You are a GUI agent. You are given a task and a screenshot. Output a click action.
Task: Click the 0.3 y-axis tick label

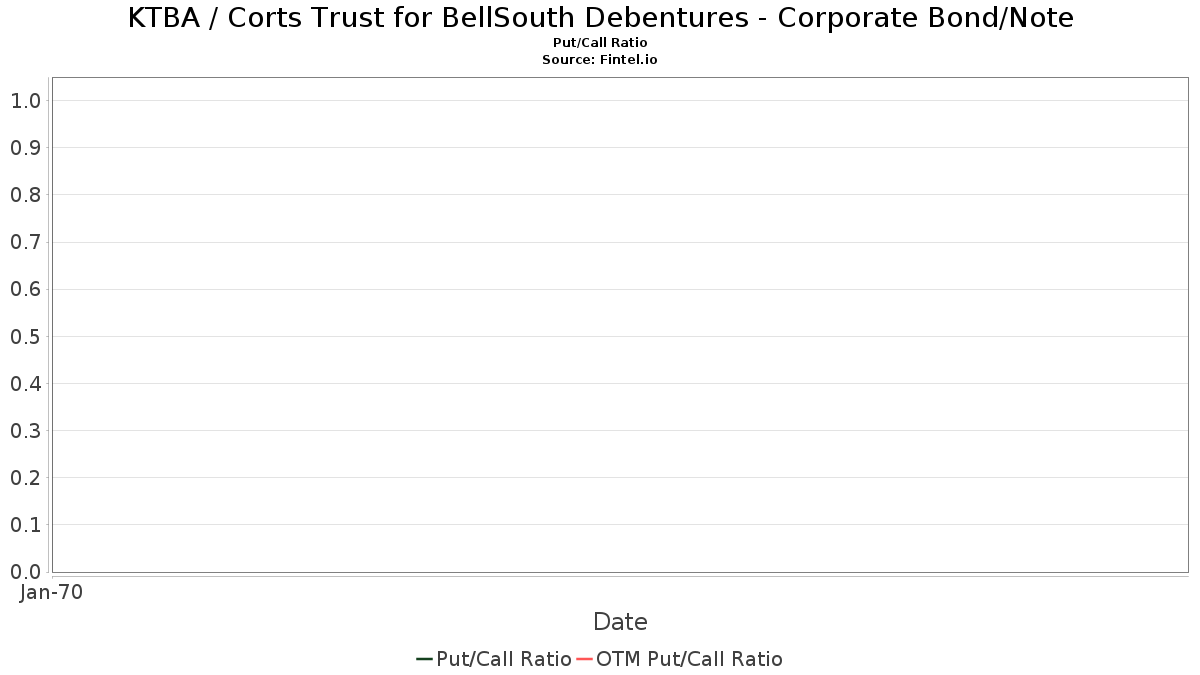pos(25,430)
